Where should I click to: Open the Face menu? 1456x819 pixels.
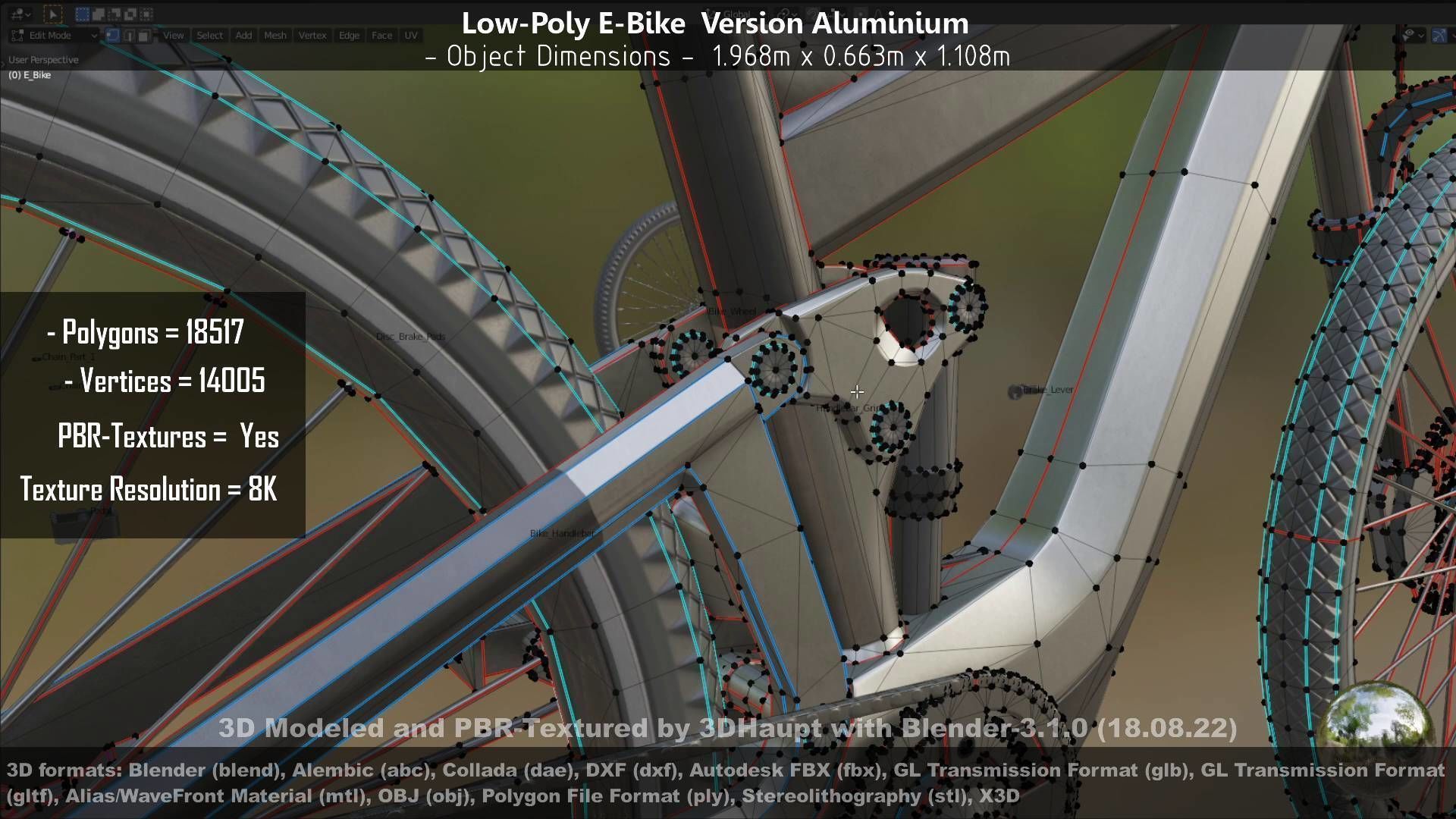click(x=382, y=36)
